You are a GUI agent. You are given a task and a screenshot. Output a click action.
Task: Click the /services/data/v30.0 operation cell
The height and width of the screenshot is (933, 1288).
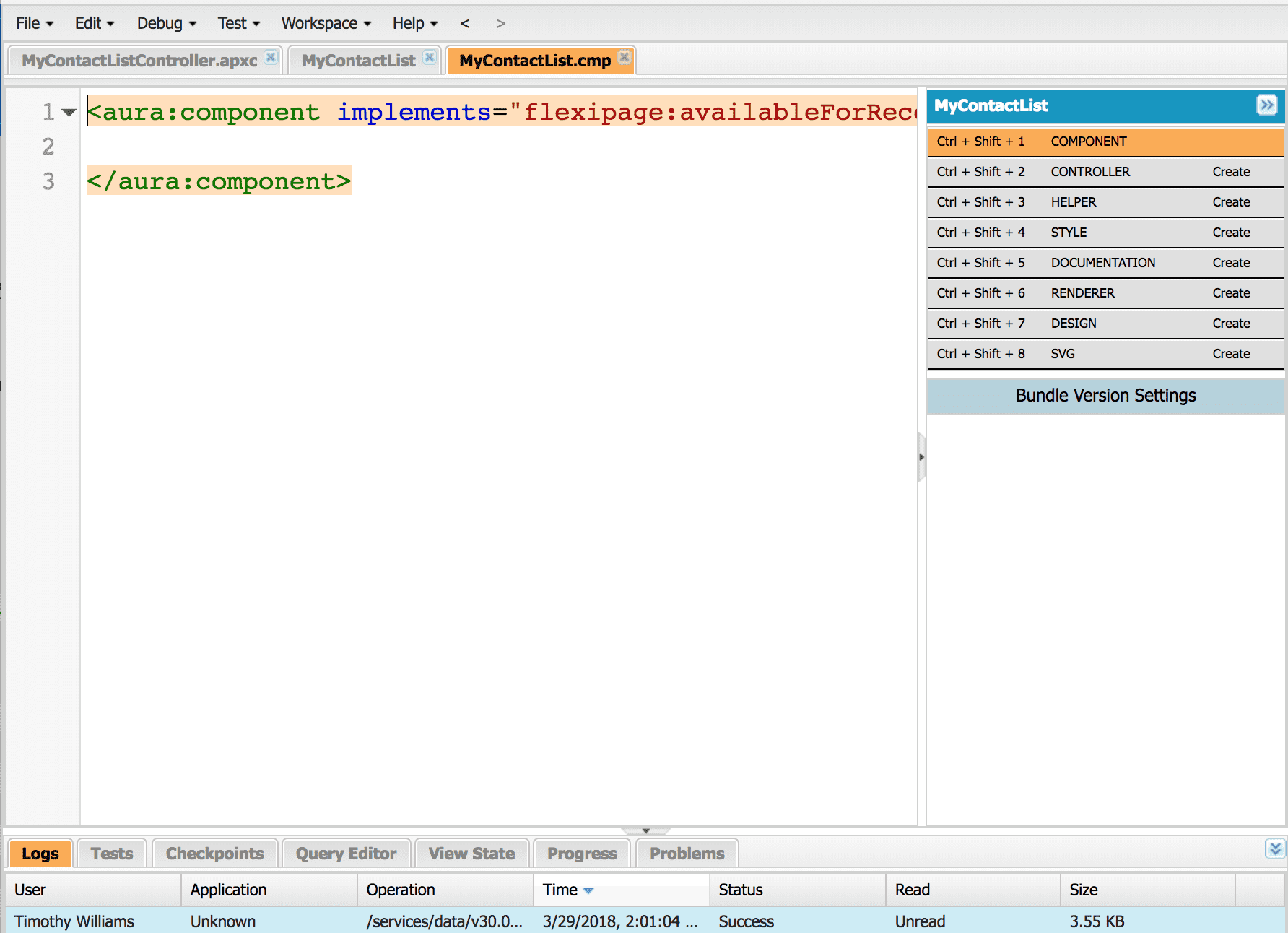tap(444, 921)
